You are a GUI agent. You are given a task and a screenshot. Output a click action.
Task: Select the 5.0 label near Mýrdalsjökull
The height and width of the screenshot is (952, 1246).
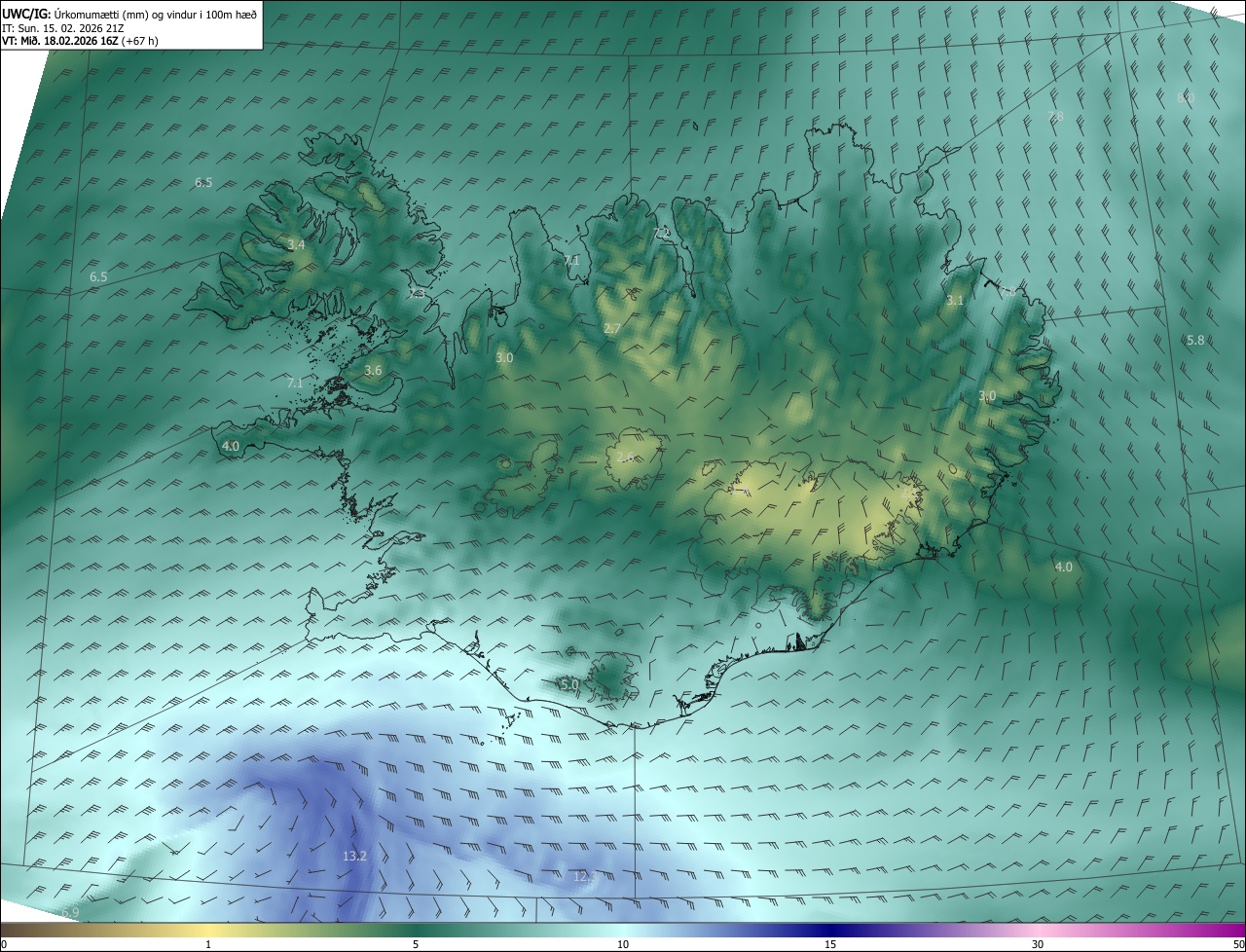(569, 685)
